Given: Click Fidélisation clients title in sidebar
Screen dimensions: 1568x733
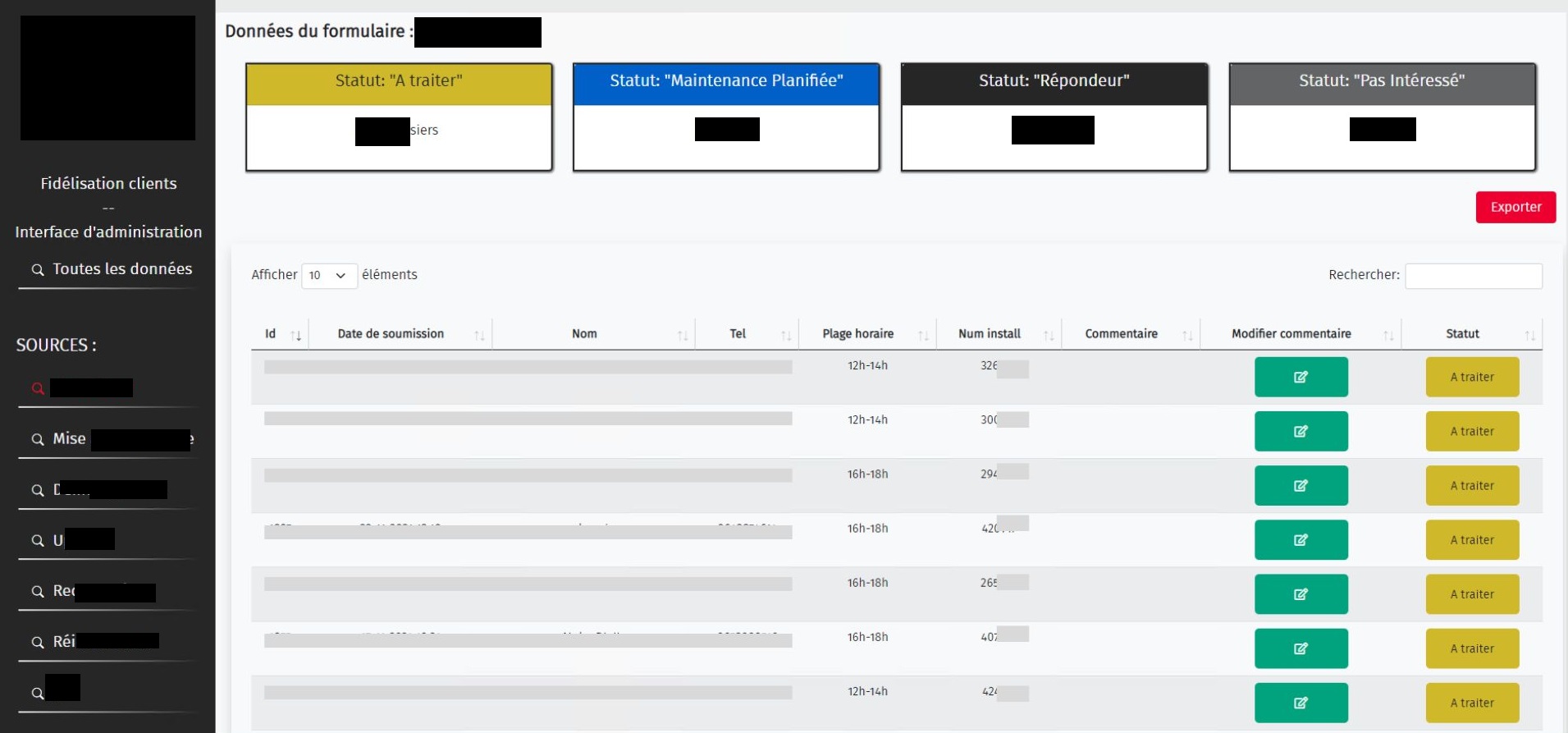Looking at the screenshot, I should 108,183.
